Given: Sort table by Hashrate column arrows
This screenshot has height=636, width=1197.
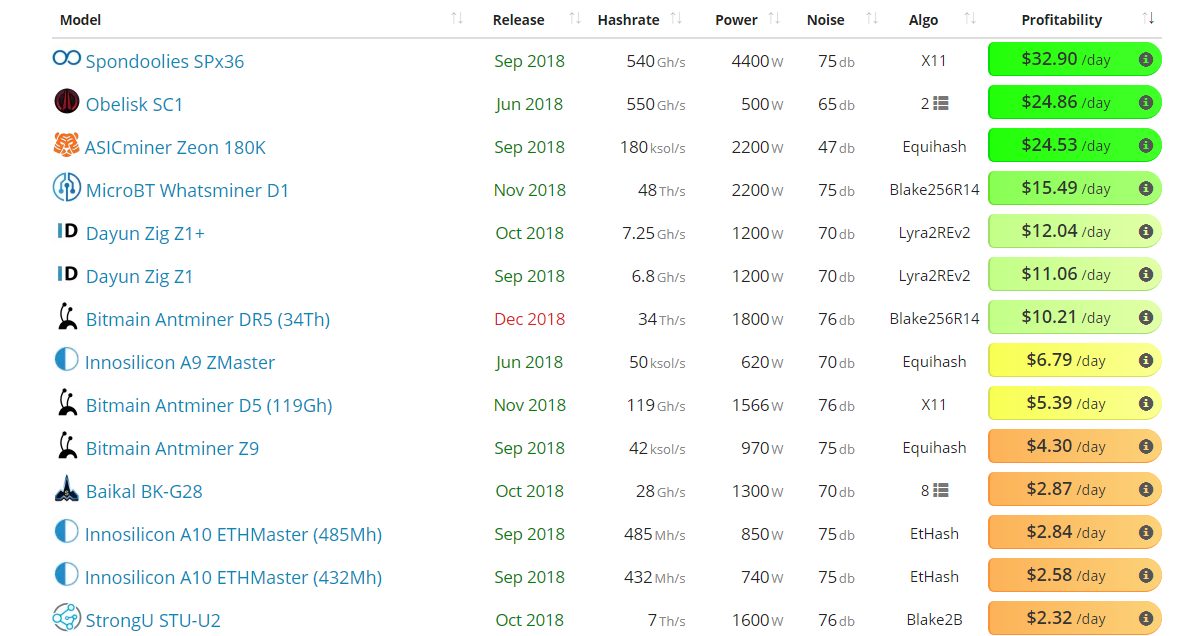Looking at the screenshot, I should click(x=676, y=18).
